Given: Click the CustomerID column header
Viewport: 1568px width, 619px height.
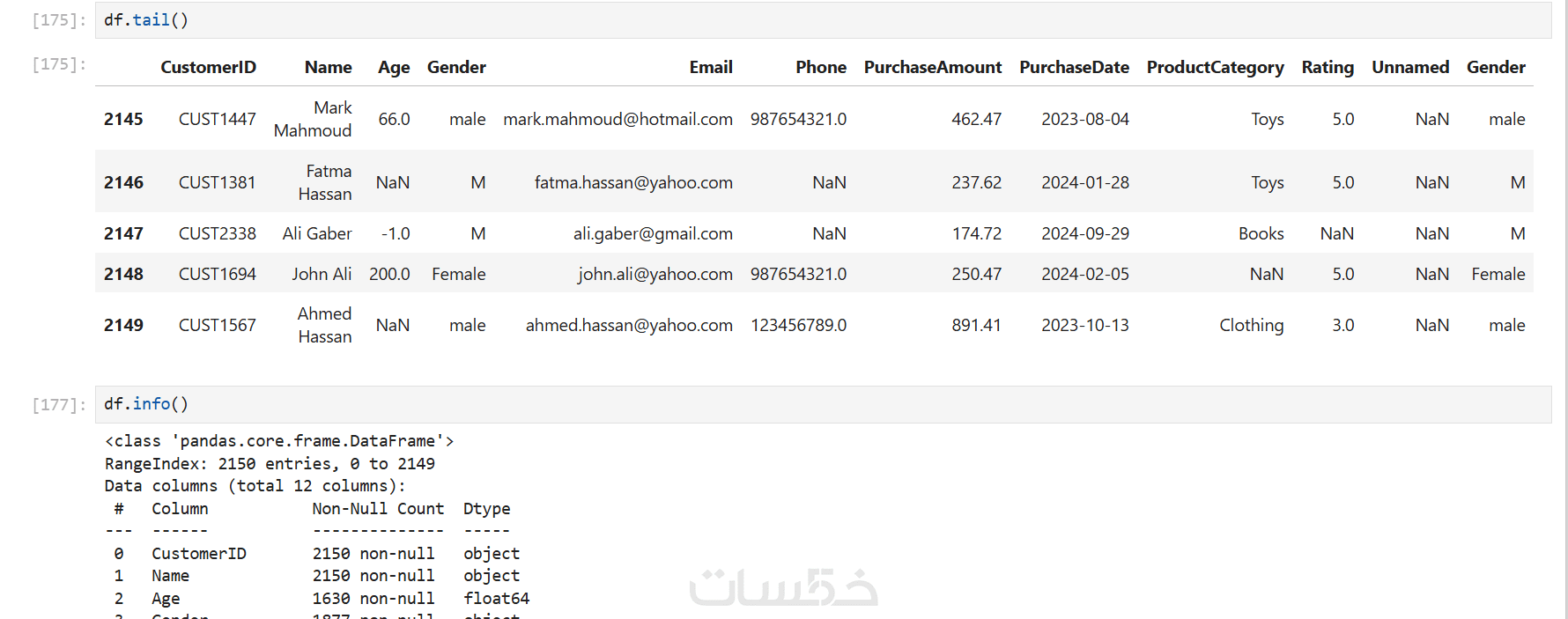Looking at the screenshot, I should [208, 67].
